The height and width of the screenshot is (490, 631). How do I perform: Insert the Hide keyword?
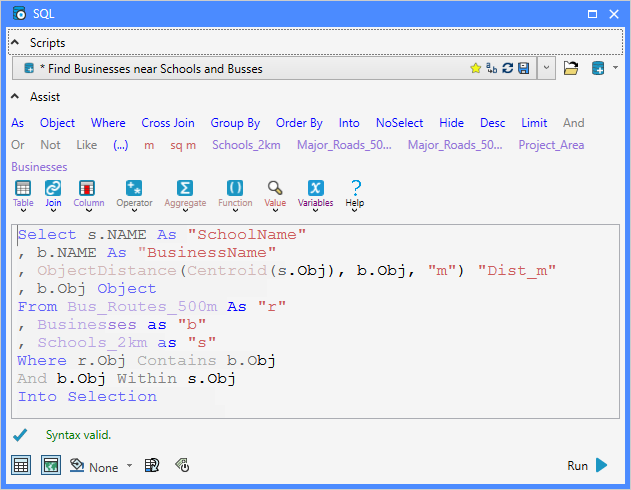[451, 123]
